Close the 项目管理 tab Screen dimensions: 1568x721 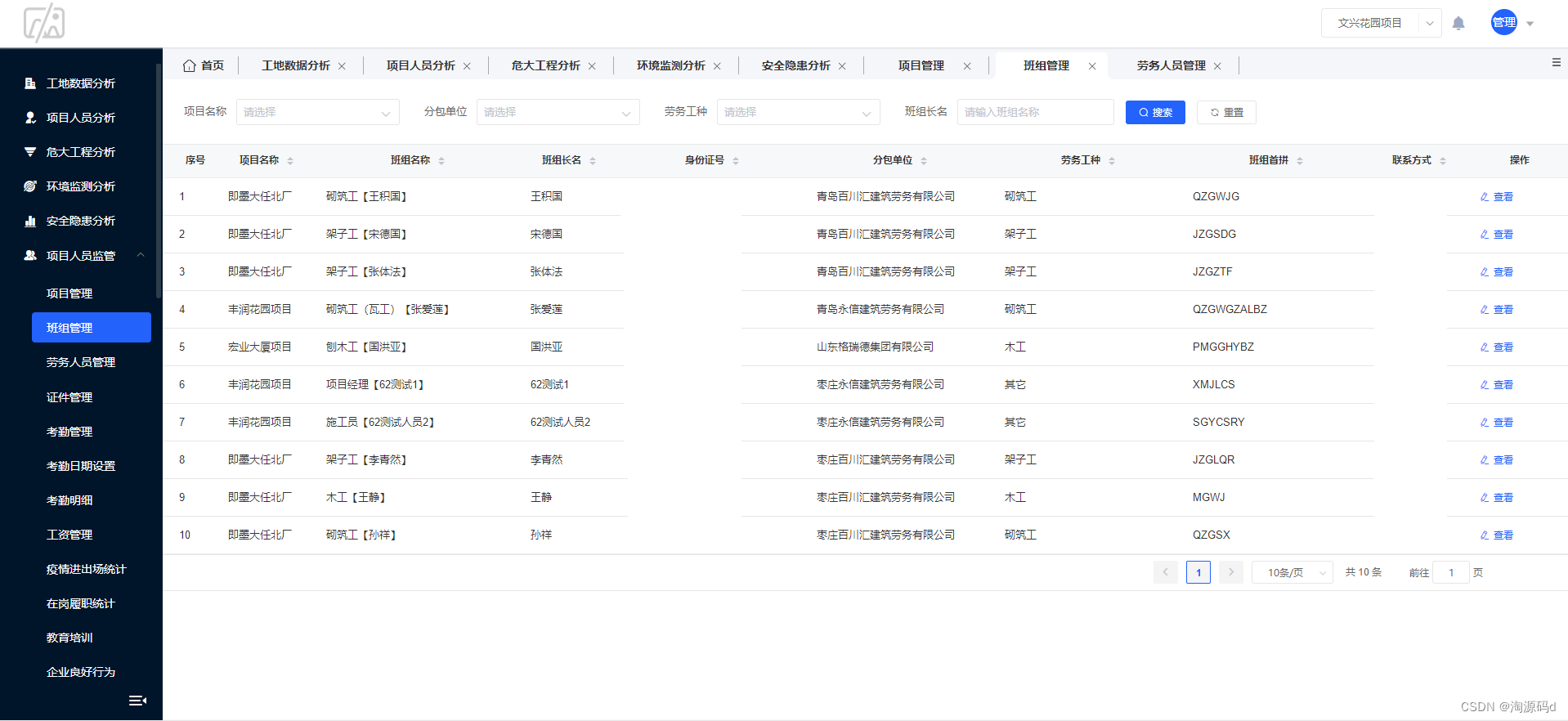click(x=967, y=66)
